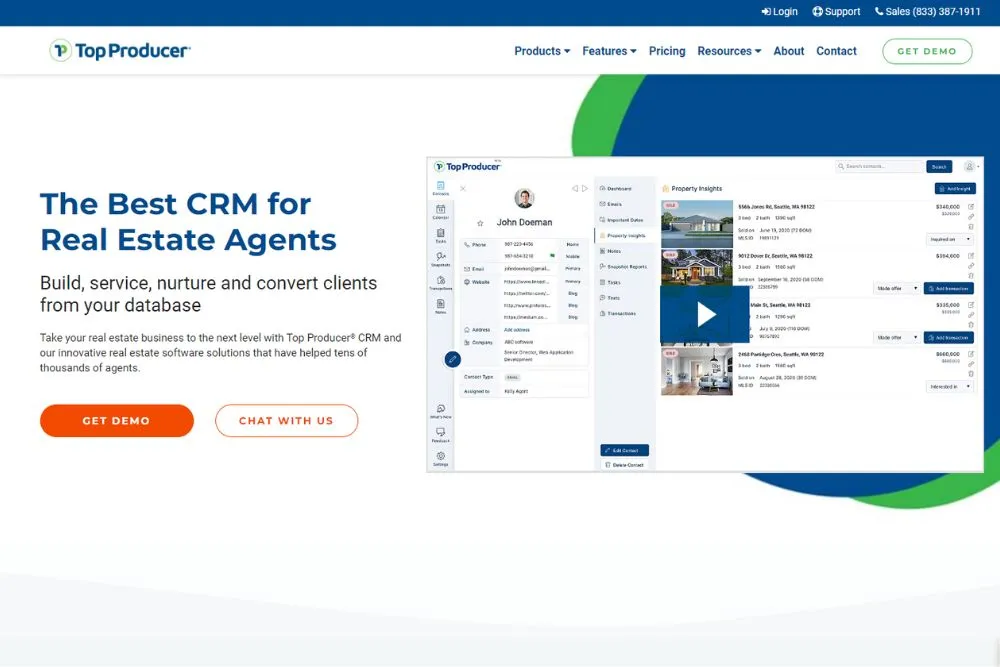Play the product demo video
The height and width of the screenshot is (667, 1000).
tap(706, 313)
